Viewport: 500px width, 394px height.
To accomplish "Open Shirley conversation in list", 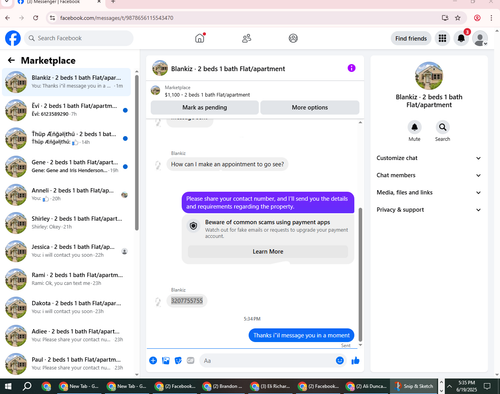I will coord(66,223).
